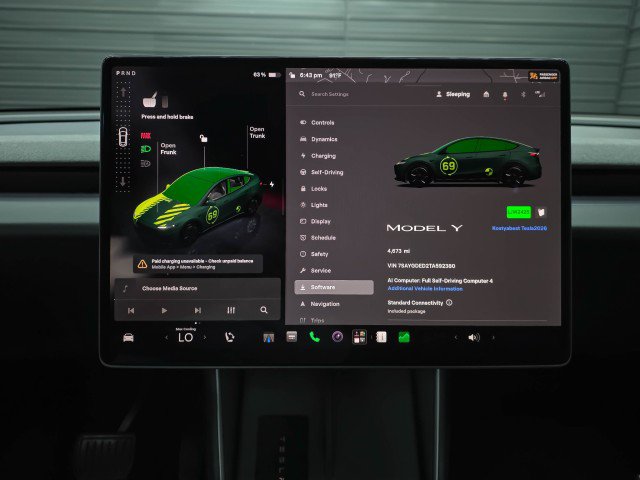The height and width of the screenshot is (480, 640).
Task: Open the app launcher grid icon
Action: [x=359, y=337]
